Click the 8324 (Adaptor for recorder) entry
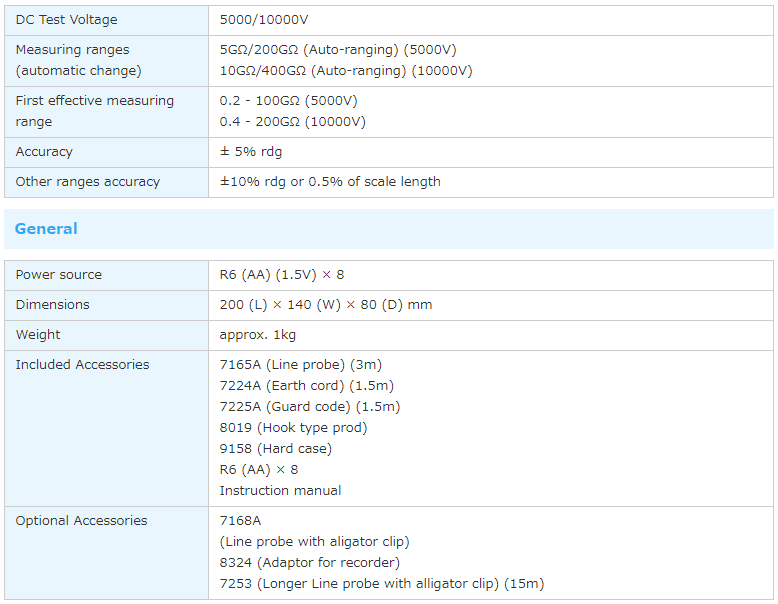778x604 pixels. point(309,563)
